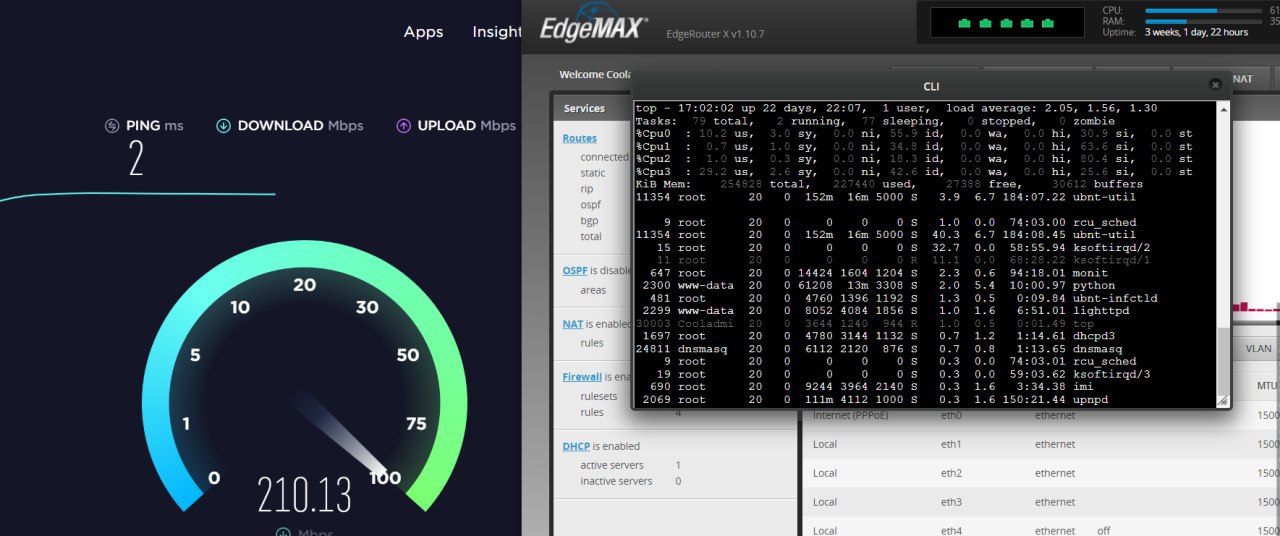This screenshot has height=536, width=1280.
Task: Open the Apps menu on Speedtest
Action: point(423,32)
